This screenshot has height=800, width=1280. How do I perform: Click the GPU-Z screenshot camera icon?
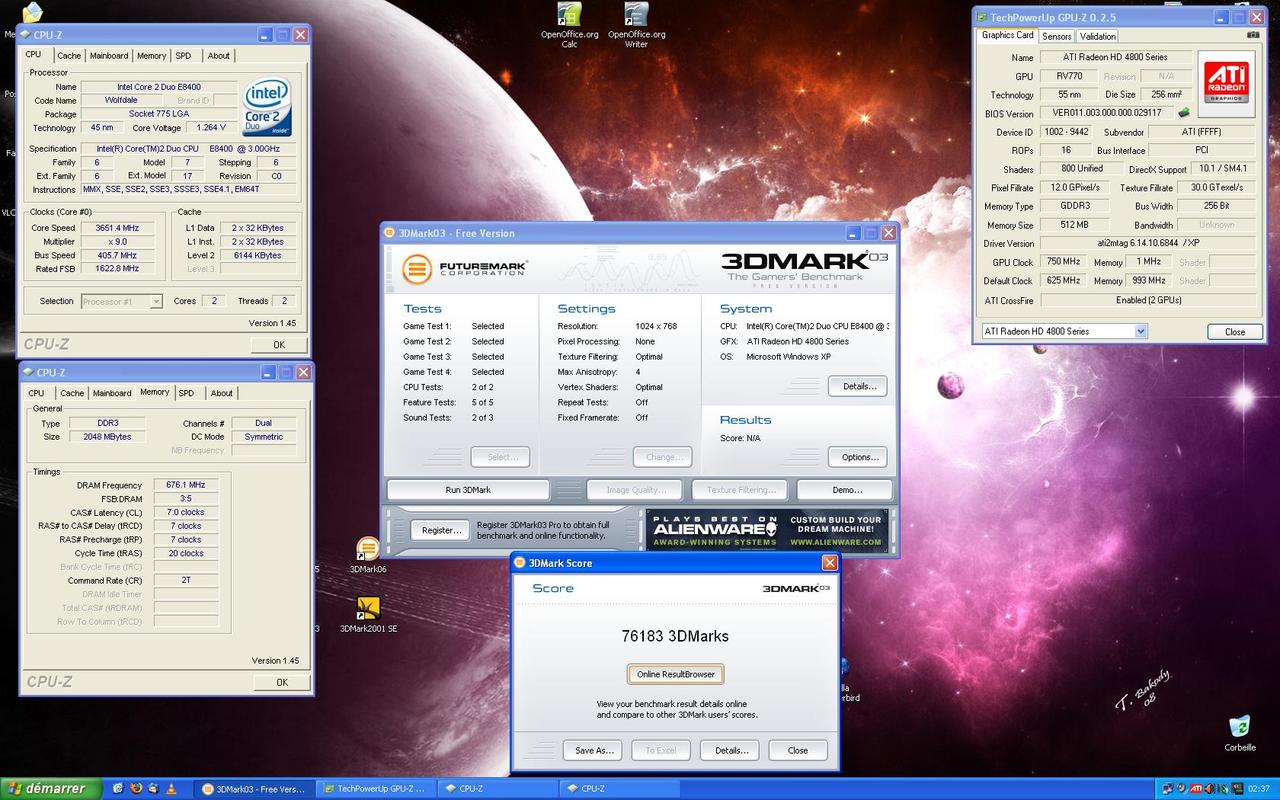(1252, 36)
